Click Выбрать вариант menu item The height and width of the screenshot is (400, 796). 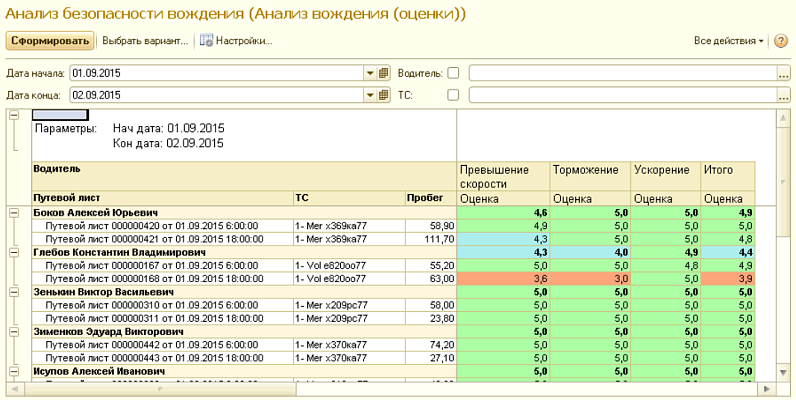pos(145,41)
